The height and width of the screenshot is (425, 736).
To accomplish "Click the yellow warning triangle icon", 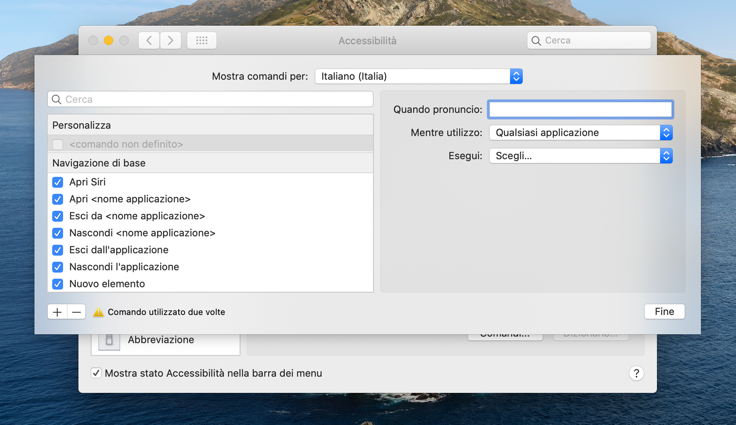I will [98, 312].
